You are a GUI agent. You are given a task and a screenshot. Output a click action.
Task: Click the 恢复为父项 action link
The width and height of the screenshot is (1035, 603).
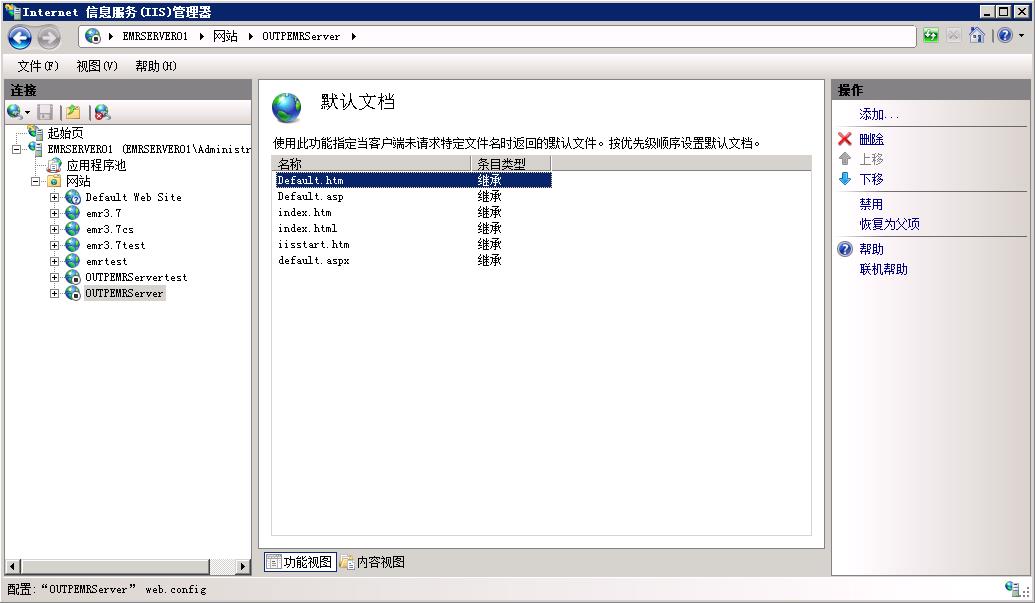pos(889,224)
